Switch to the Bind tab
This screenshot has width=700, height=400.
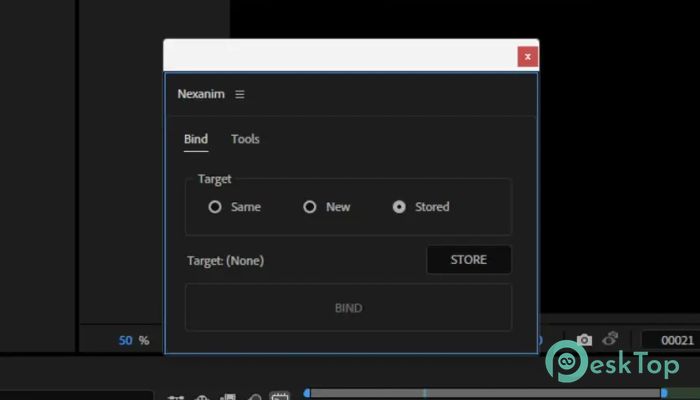(196, 139)
